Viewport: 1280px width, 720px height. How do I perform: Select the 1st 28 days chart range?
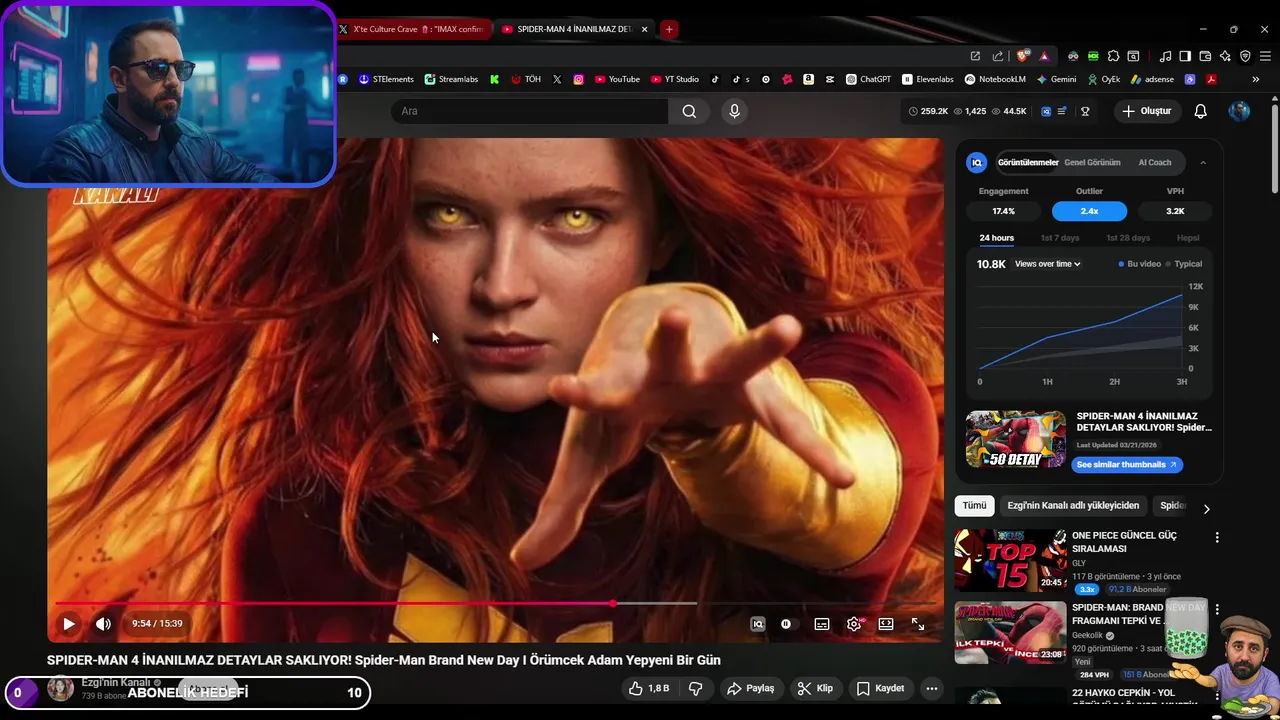1128,238
